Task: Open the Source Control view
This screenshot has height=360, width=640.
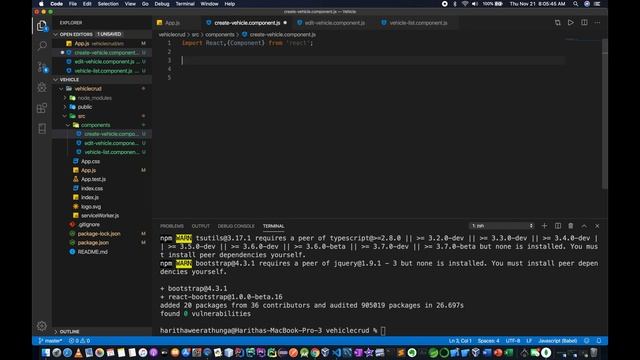Action: point(42,67)
